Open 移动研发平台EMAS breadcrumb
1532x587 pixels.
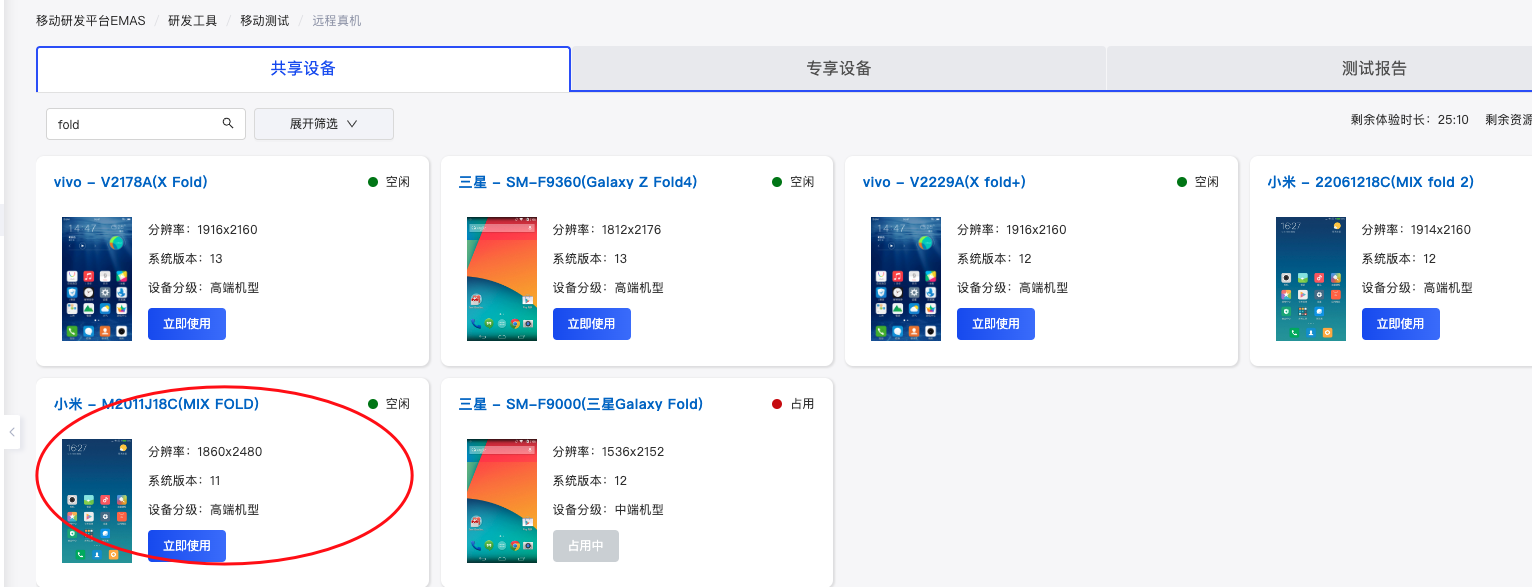91,20
